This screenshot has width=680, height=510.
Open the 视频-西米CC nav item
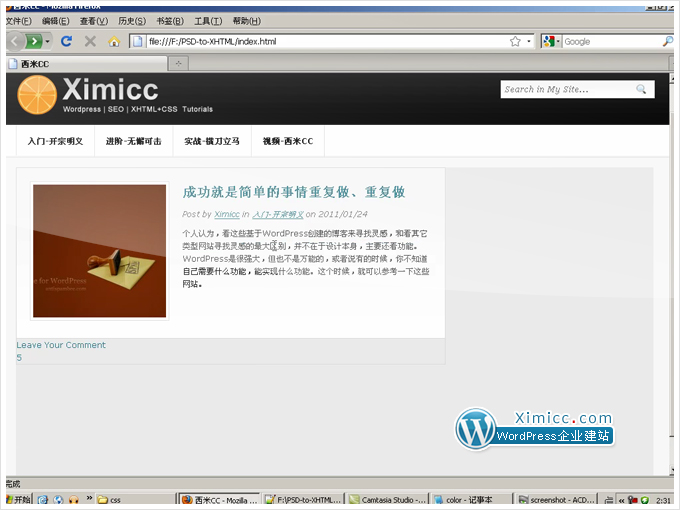(x=288, y=141)
